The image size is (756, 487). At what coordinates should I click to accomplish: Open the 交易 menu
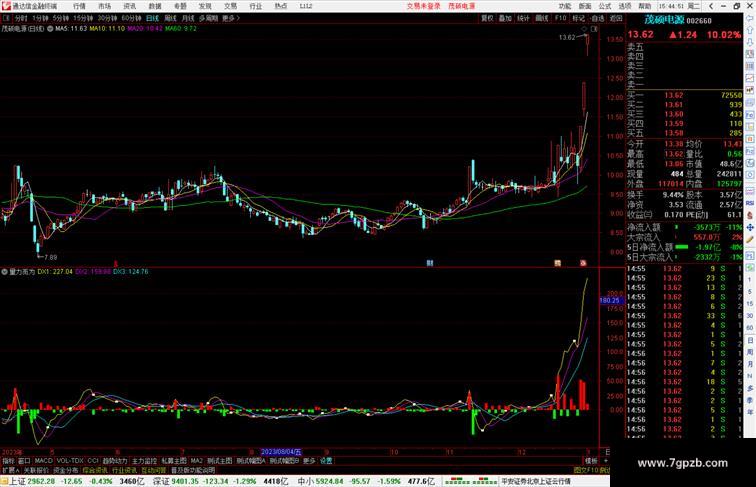tap(230, 6)
